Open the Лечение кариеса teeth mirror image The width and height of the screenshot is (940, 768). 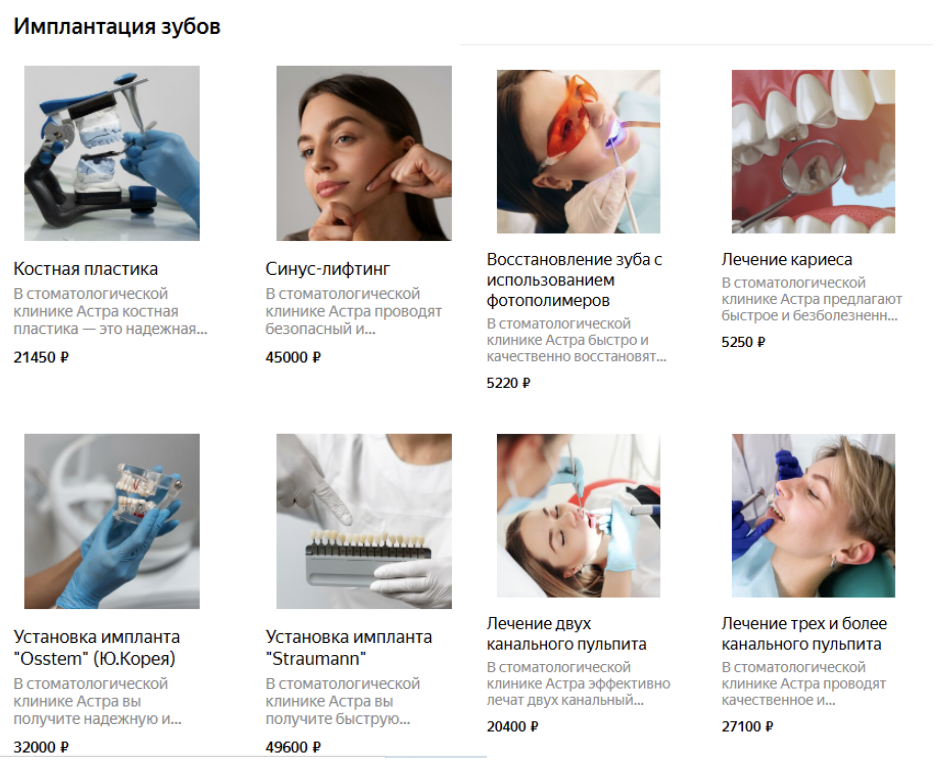(x=814, y=152)
